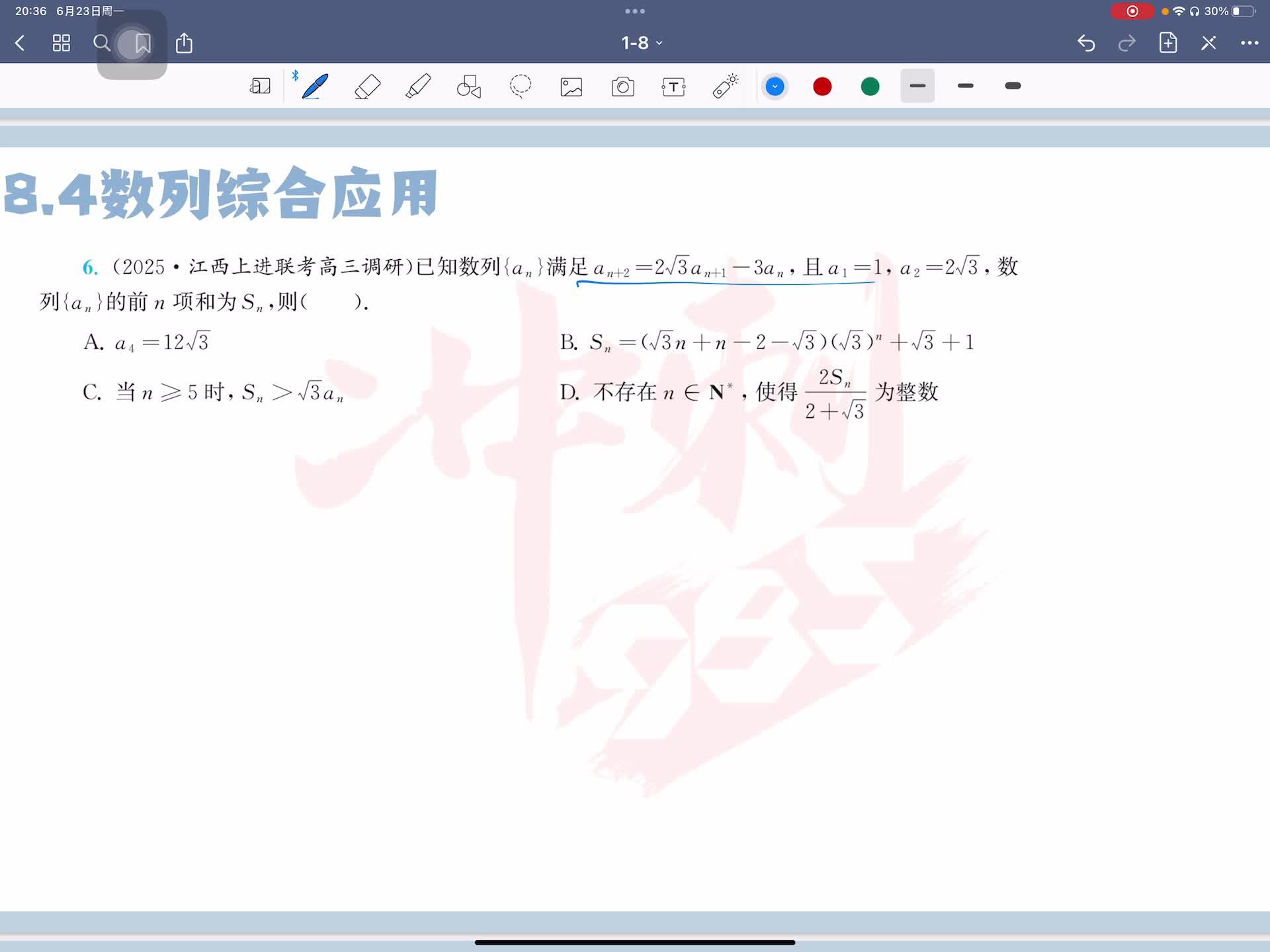This screenshot has height=952, width=1270.
Task: Open the share and export menu
Action: click(184, 43)
